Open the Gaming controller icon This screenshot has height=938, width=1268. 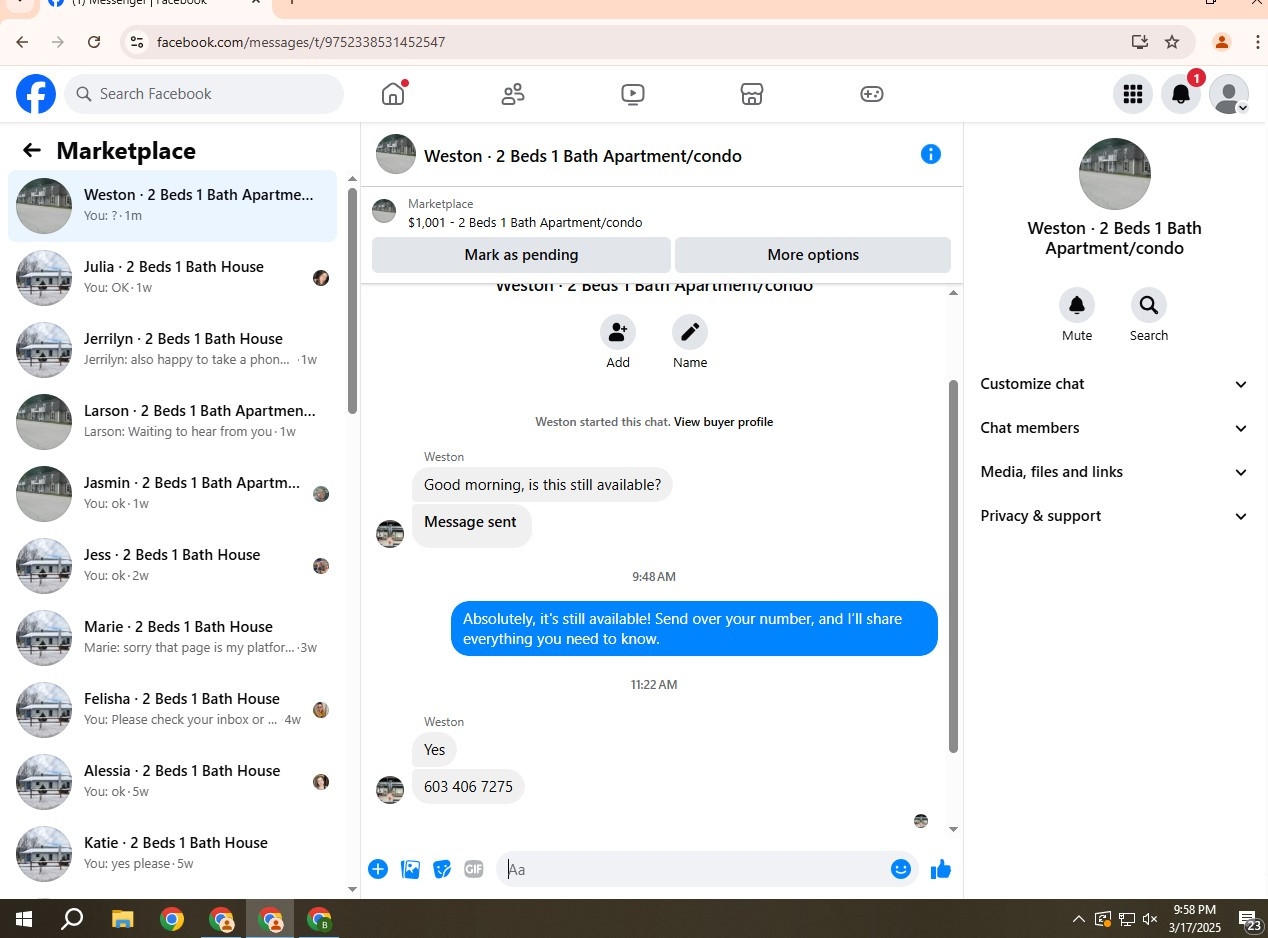coord(872,94)
